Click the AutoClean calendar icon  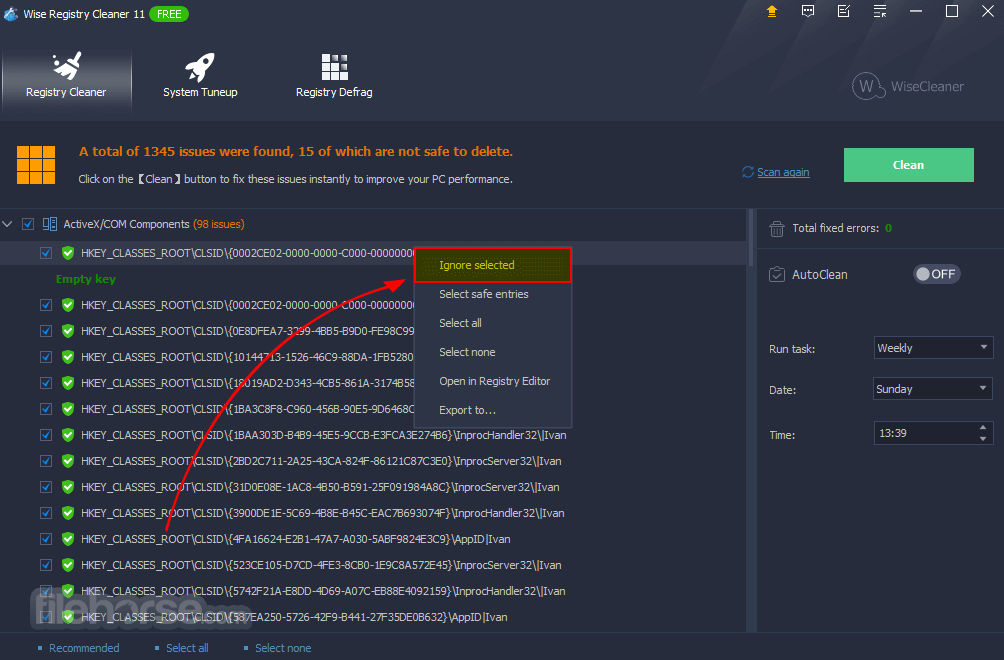[776, 275]
